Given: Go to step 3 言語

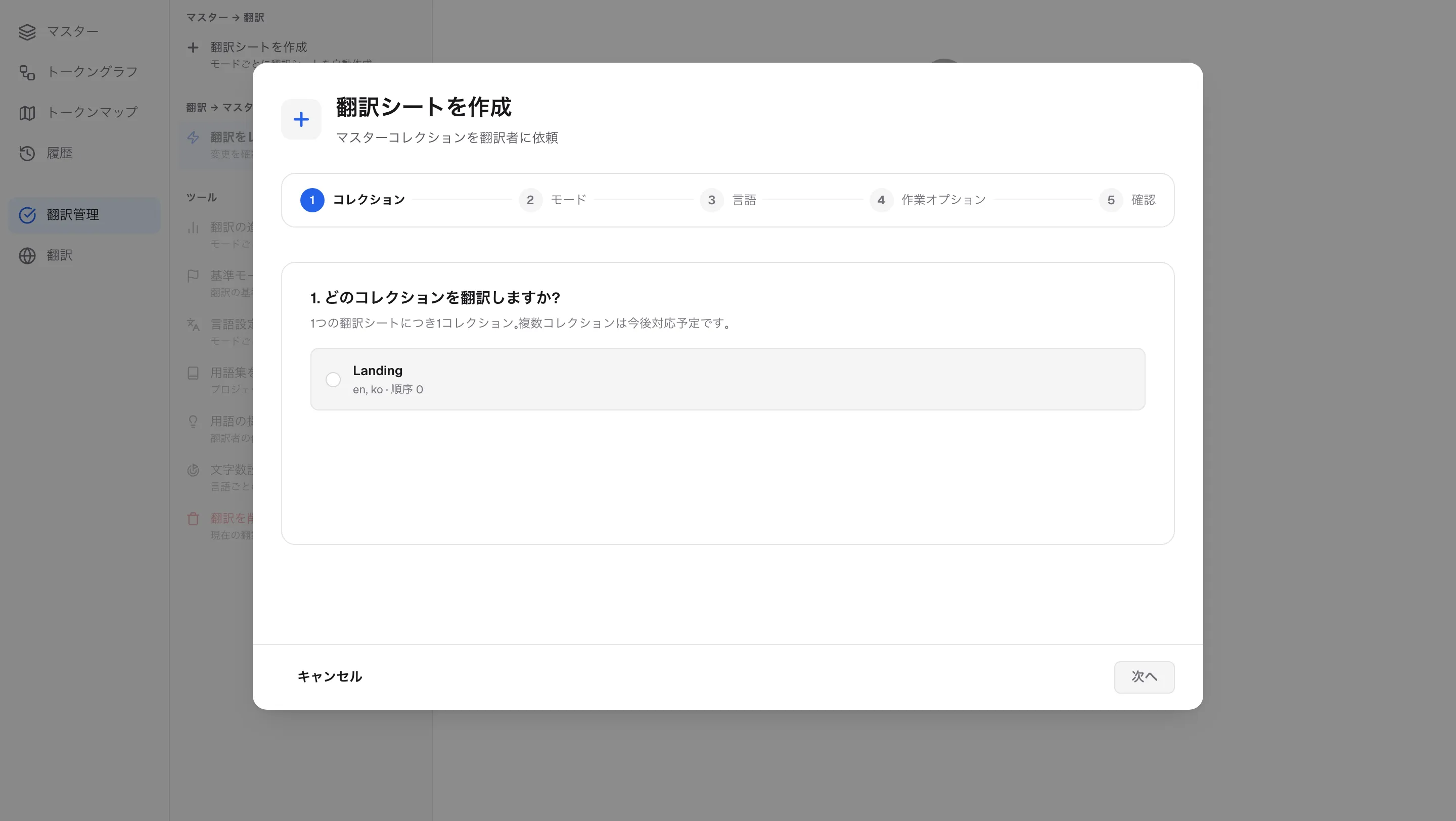Looking at the screenshot, I should pos(728,200).
